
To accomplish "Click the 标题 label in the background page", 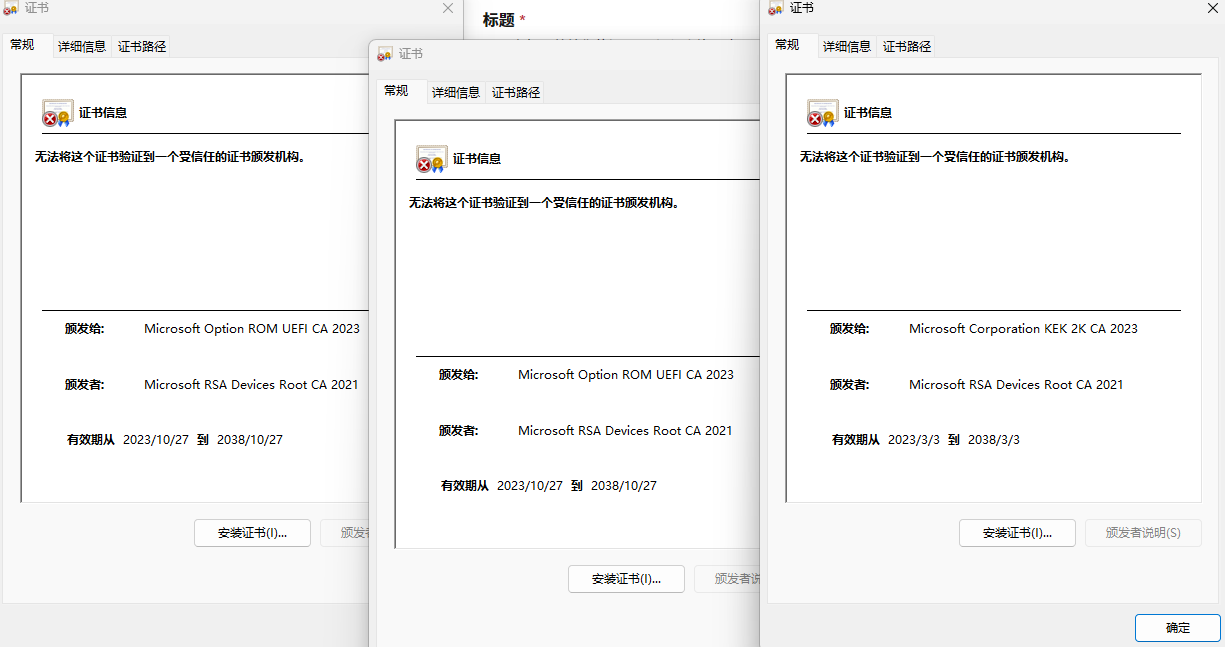I will [x=499, y=20].
